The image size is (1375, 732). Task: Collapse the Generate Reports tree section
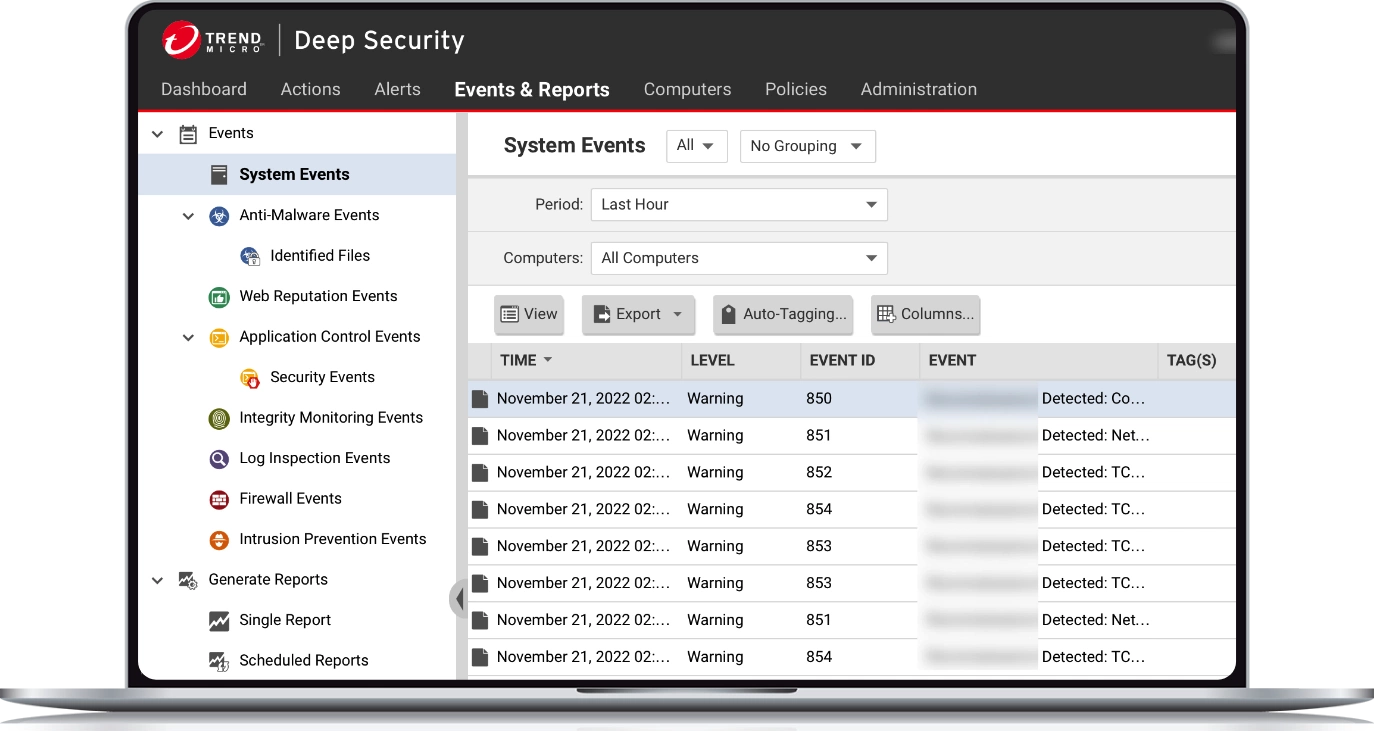[x=157, y=580]
